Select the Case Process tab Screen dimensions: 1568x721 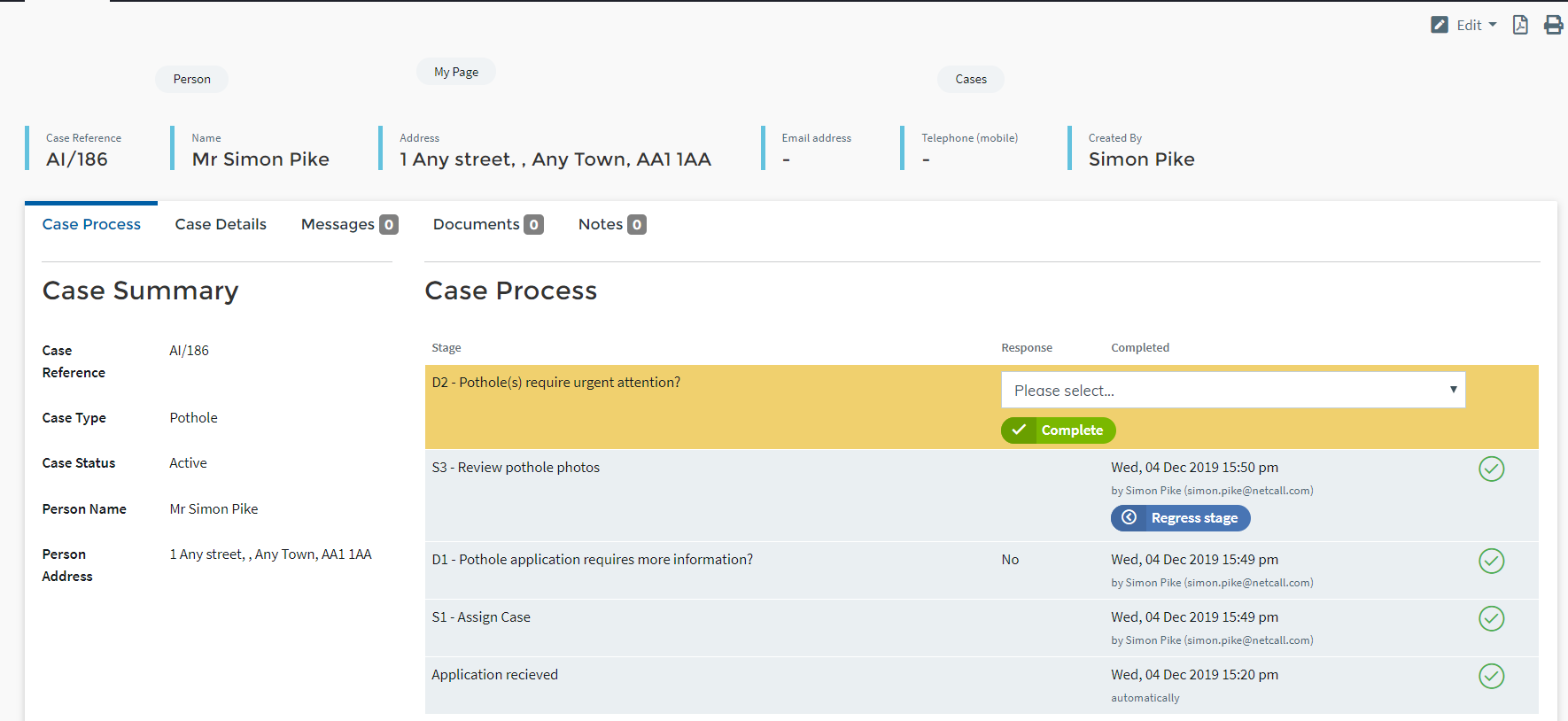coord(91,225)
